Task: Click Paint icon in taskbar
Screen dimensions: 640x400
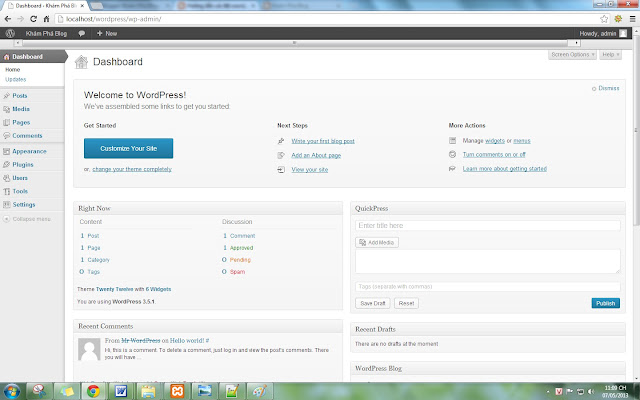Action: pos(260,391)
